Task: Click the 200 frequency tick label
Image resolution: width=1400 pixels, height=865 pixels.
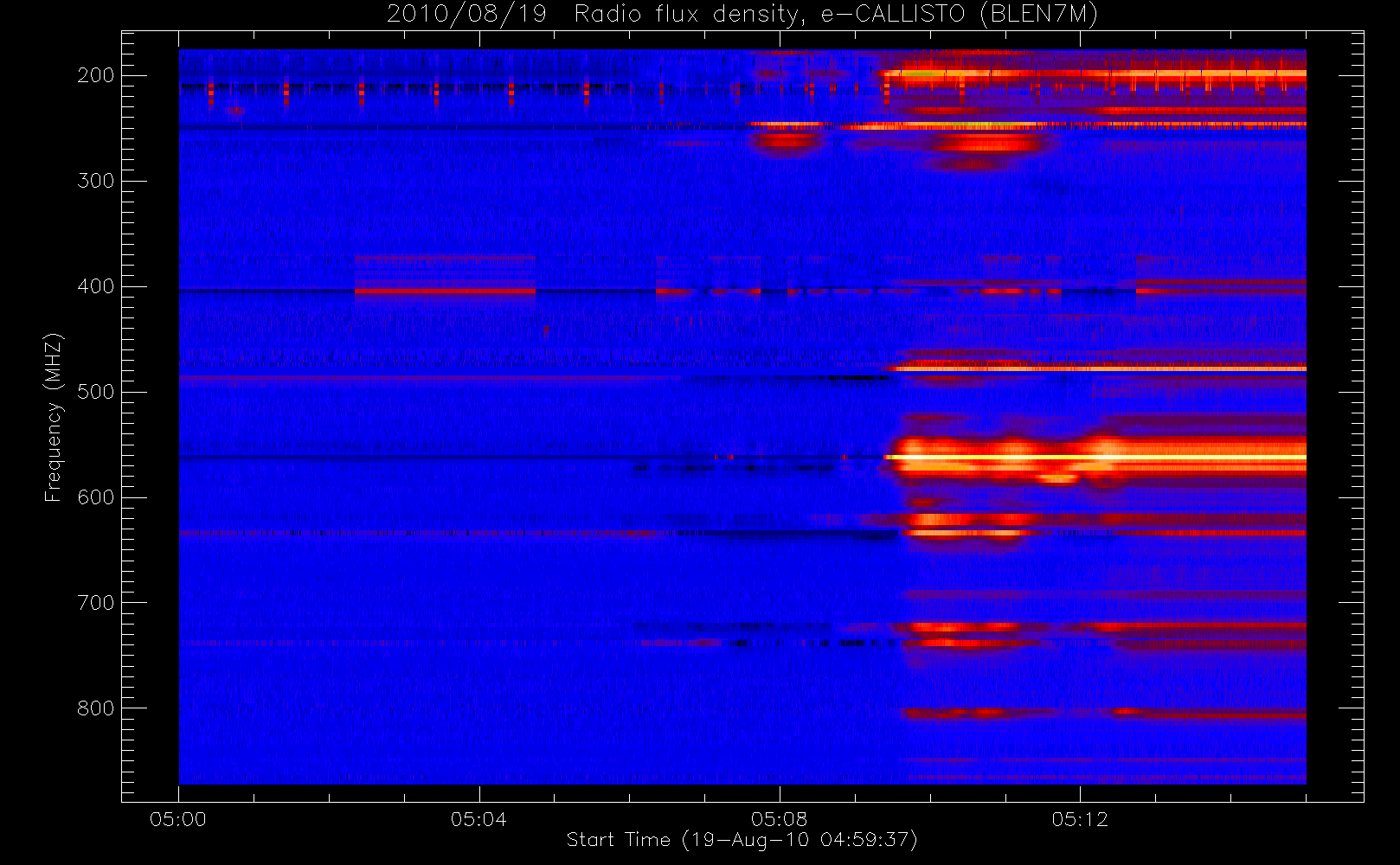Action: [x=95, y=75]
